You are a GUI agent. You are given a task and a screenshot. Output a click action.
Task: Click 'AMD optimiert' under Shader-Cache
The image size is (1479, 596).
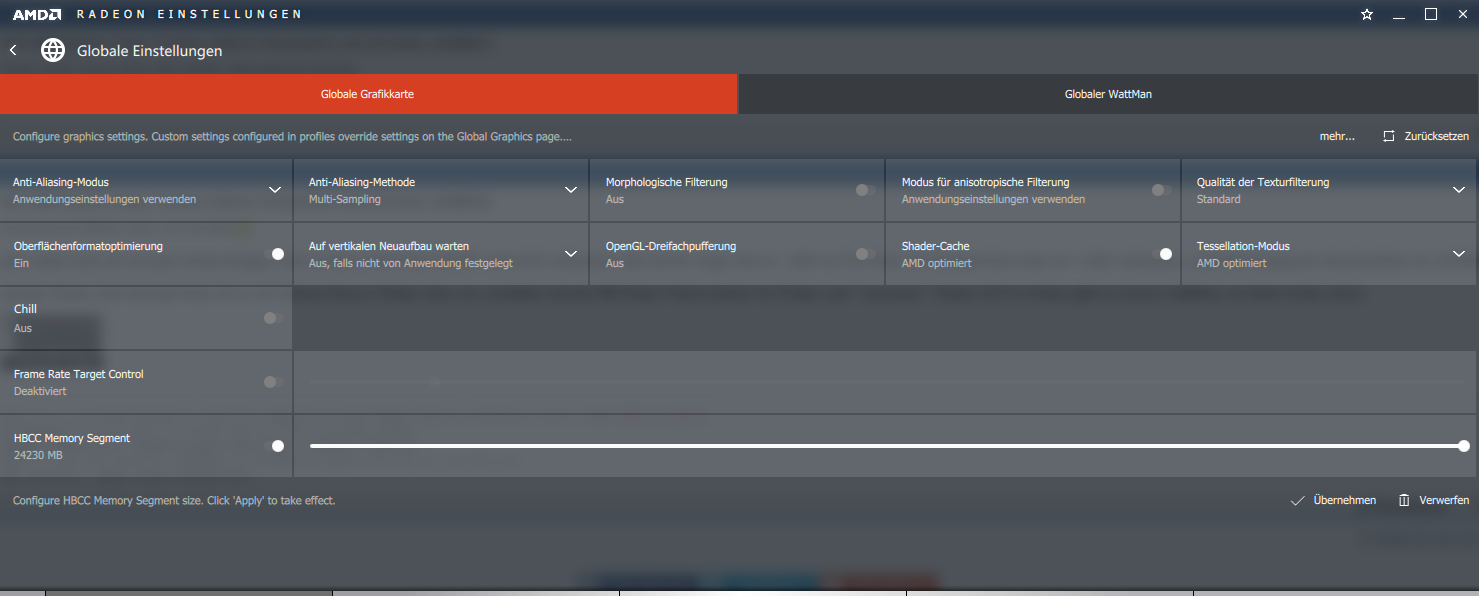pyautogui.click(x=937, y=263)
